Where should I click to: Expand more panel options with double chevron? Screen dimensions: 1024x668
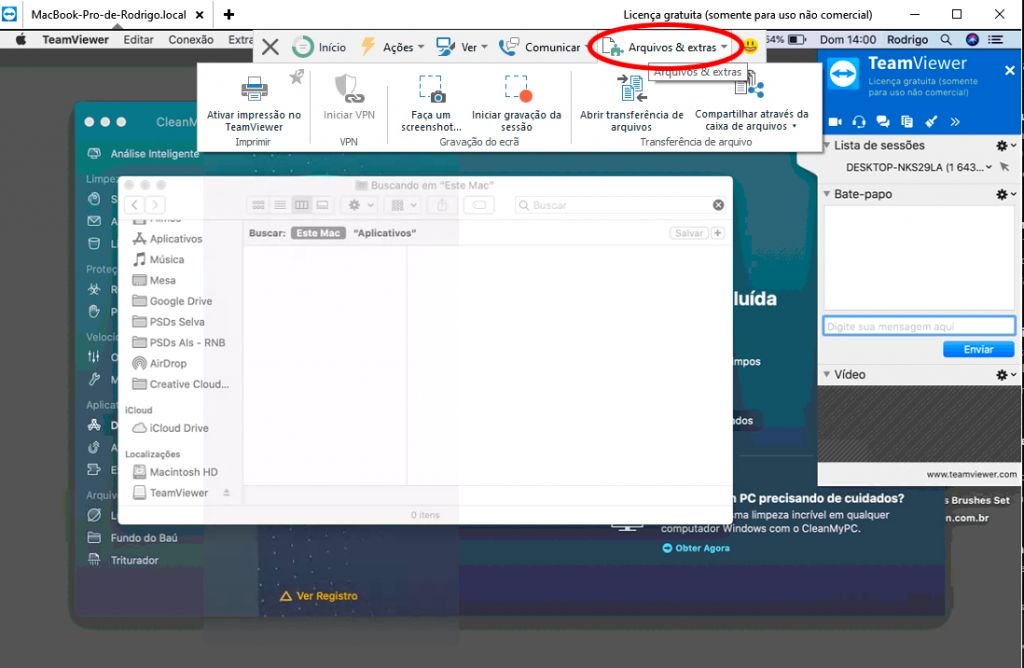point(955,121)
